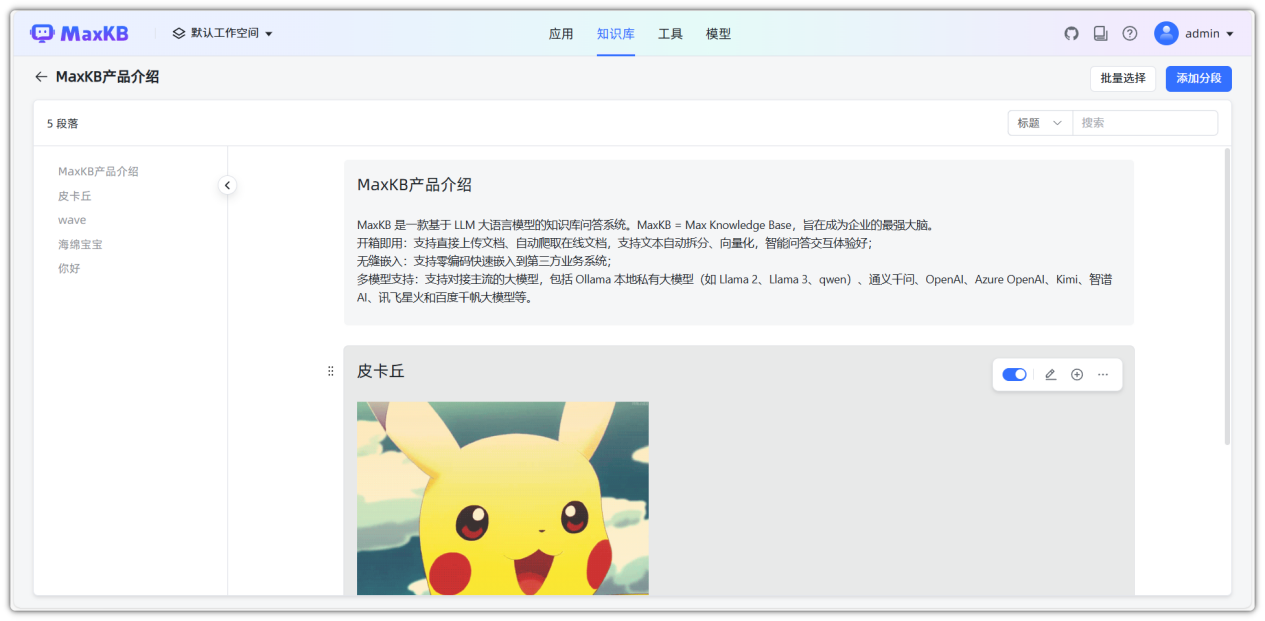Click the drag handle beside 皮卡丘
Screen dimensions: 1265x621
[x=331, y=371]
